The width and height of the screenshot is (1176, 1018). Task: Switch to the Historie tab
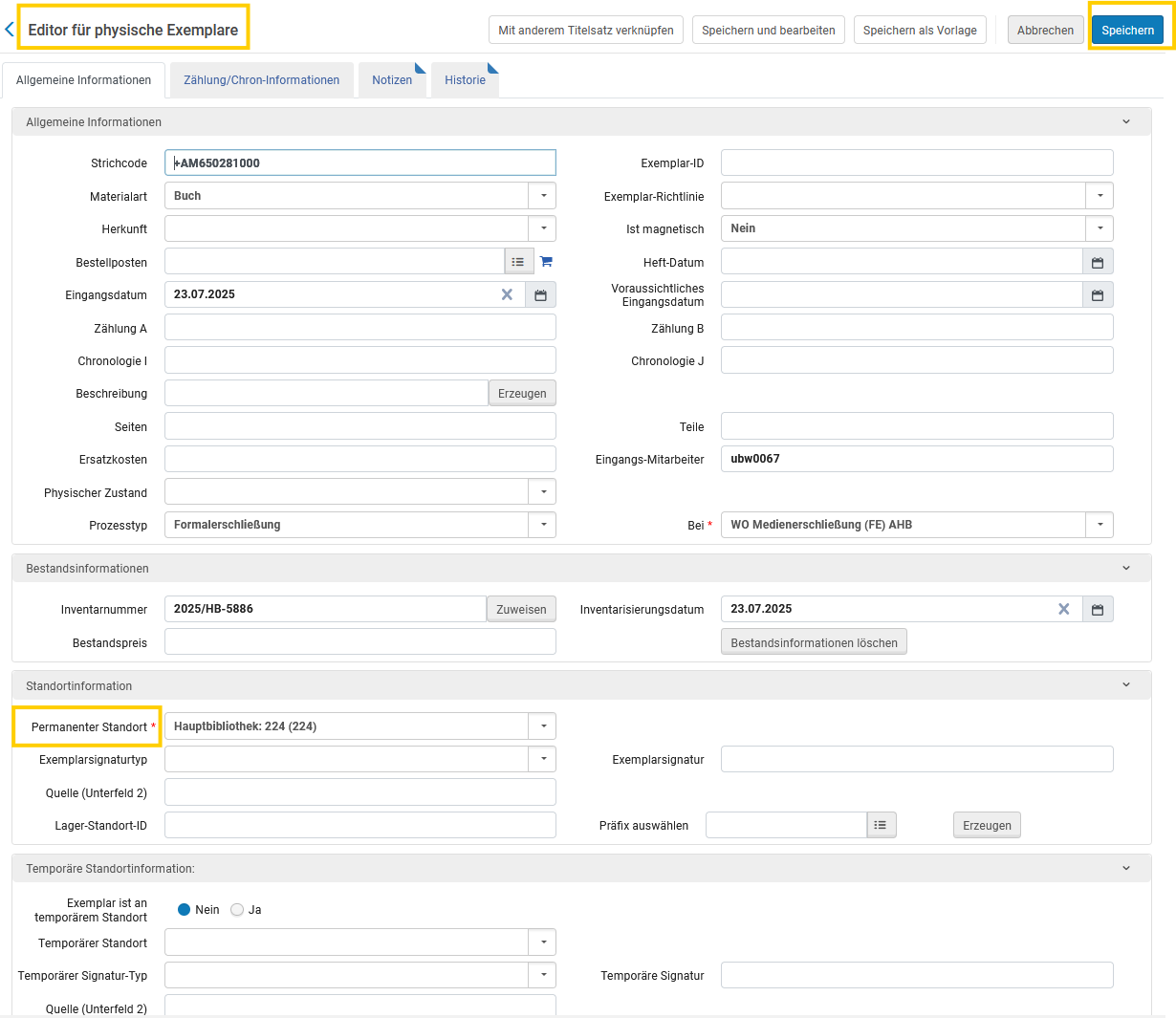coord(465,80)
